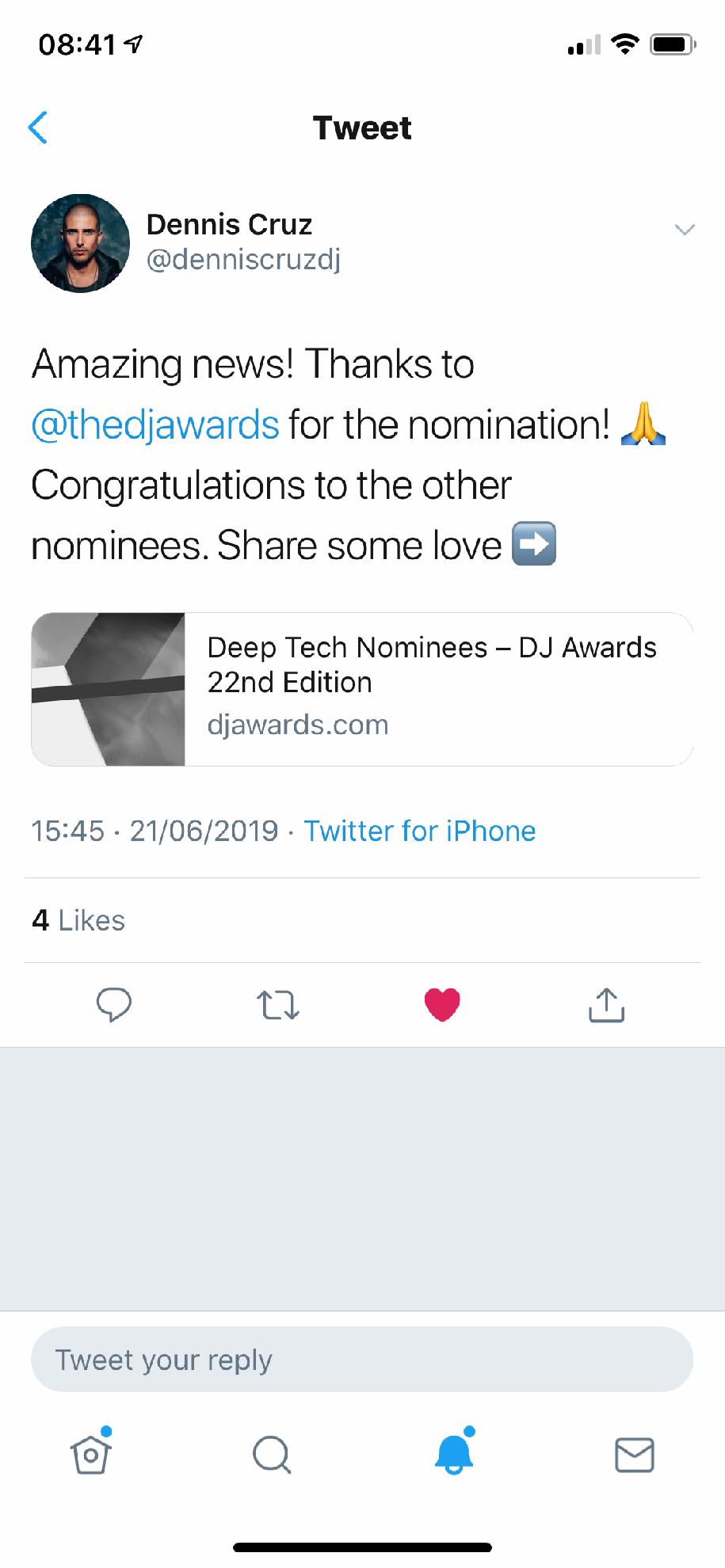Open the Twitter for iPhone link
The width and height of the screenshot is (725, 1568).
pyautogui.click(x=420, y=831)
